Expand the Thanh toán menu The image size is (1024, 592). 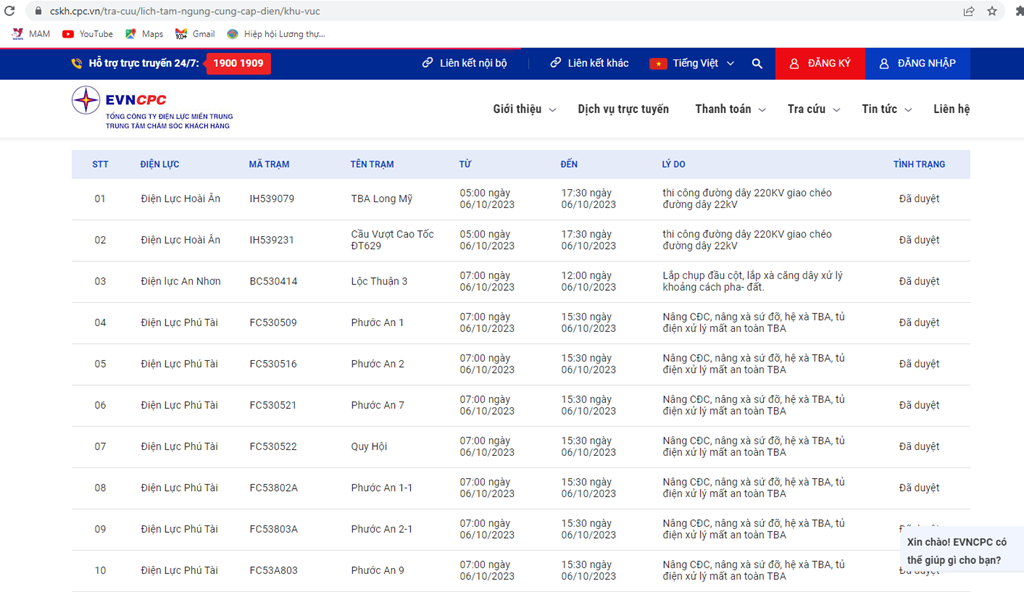pyautogui.click(x=730, y=109)
